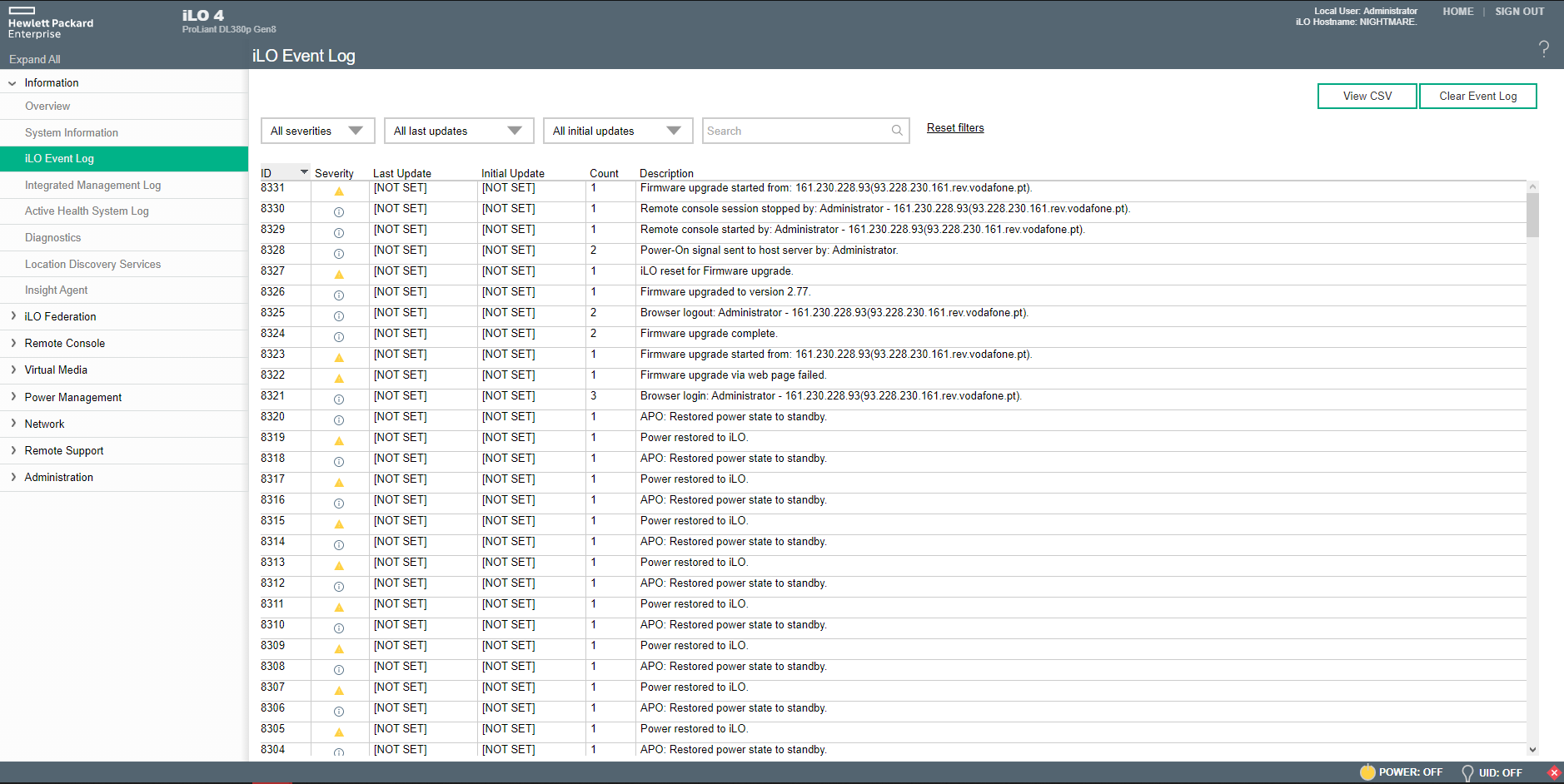The height and width of the screenshot is (784, 1564).
Task: Expand the Network section
Action: [x=13, y=424]
